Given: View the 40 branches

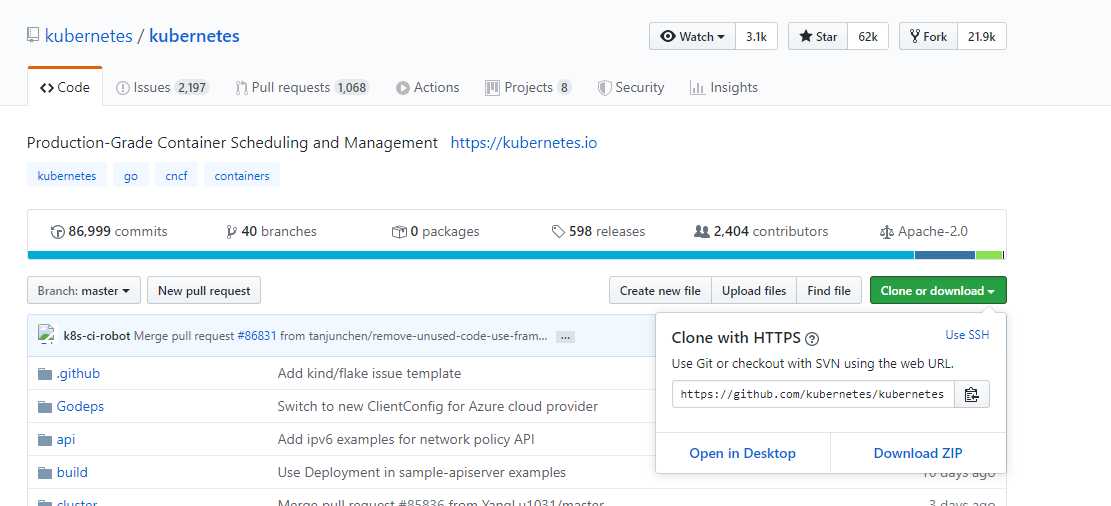Looking at the screenshot, I should [x=271, y=232].
